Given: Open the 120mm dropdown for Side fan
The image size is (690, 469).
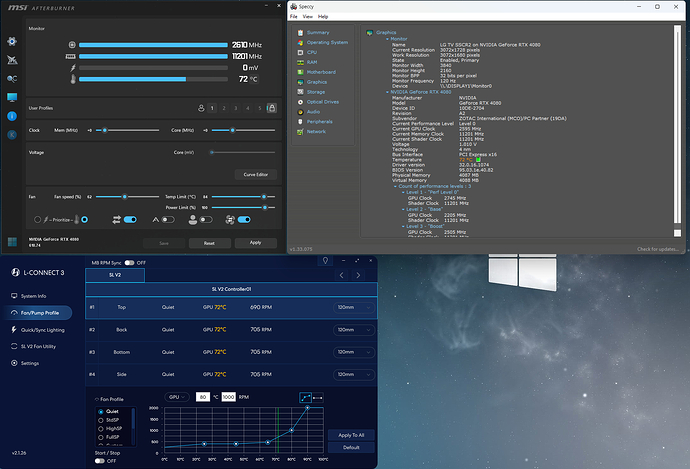Looking at the screenshot, I should (x=353, y=374).
